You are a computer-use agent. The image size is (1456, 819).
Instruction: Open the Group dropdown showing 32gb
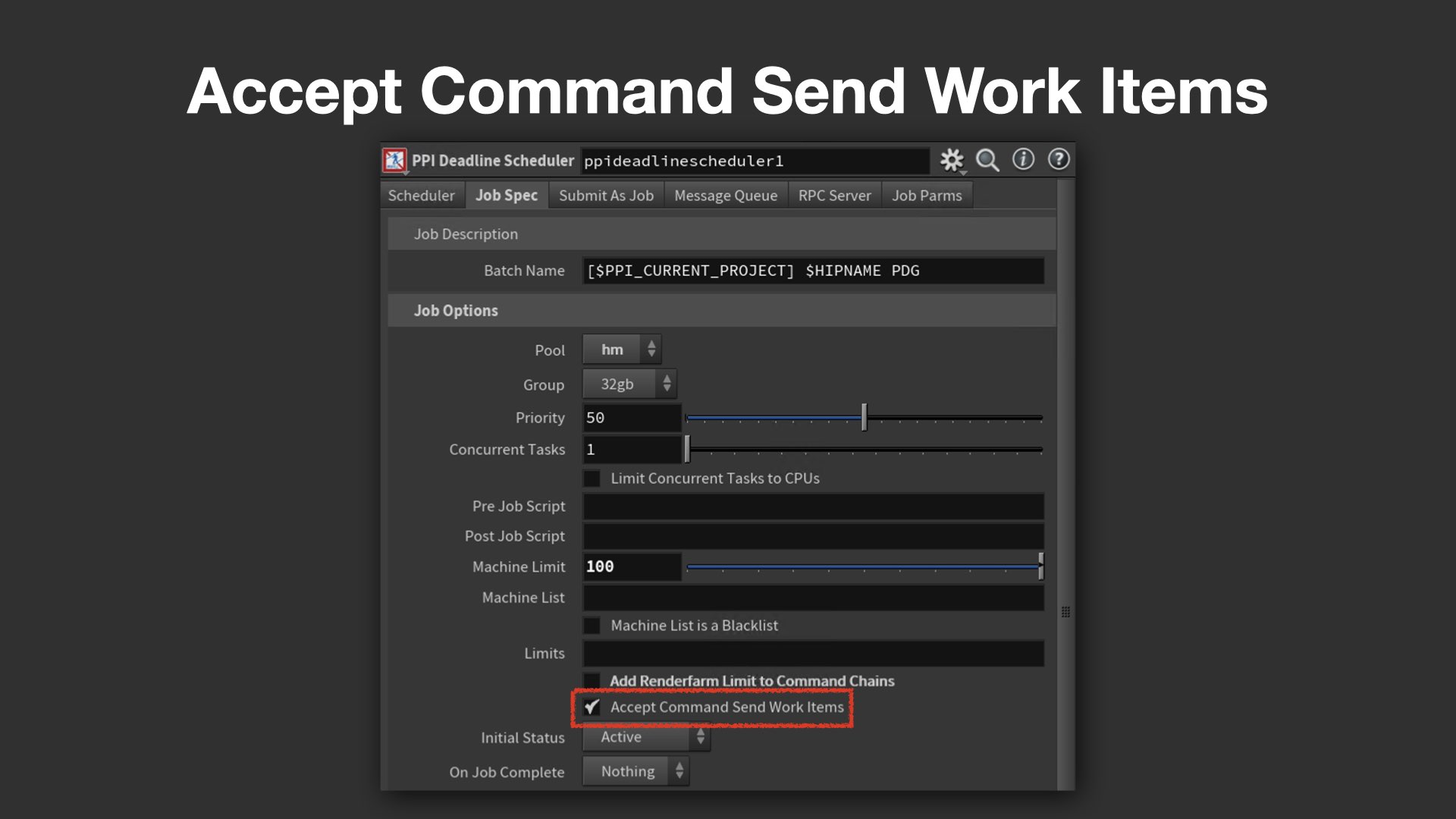pos(629,384)
